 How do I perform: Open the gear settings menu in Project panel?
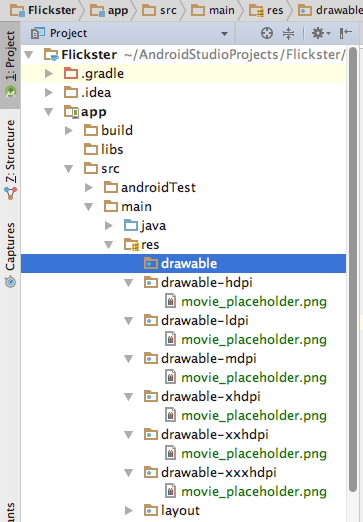coord(320,33)
